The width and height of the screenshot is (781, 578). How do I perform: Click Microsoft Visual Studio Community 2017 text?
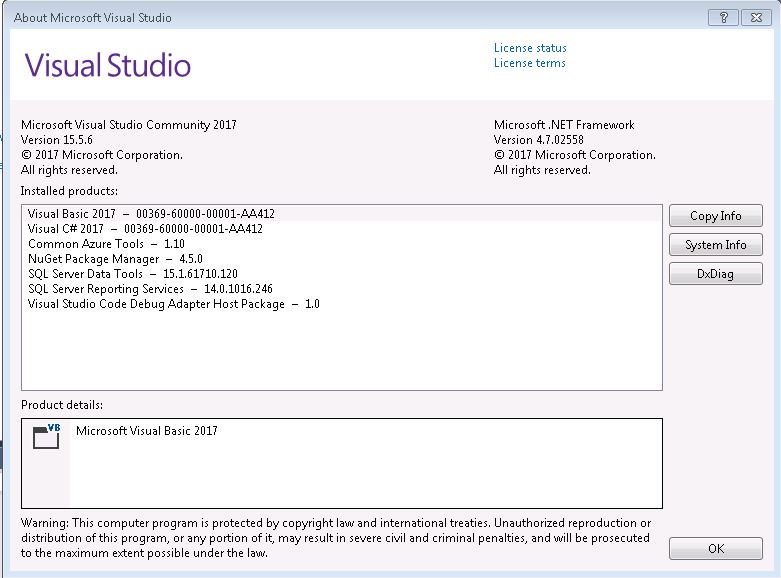pos(129,125)
